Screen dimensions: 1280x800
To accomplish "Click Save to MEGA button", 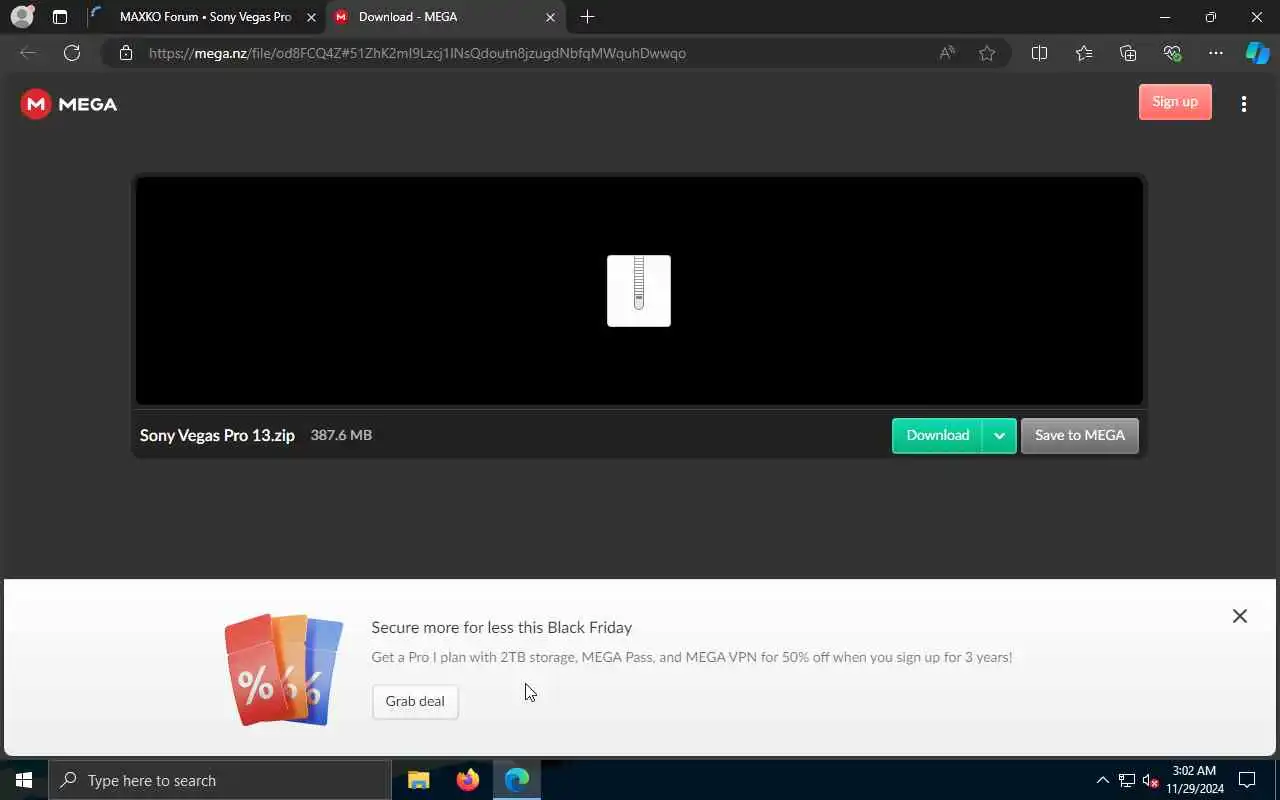I will 1080,436.
